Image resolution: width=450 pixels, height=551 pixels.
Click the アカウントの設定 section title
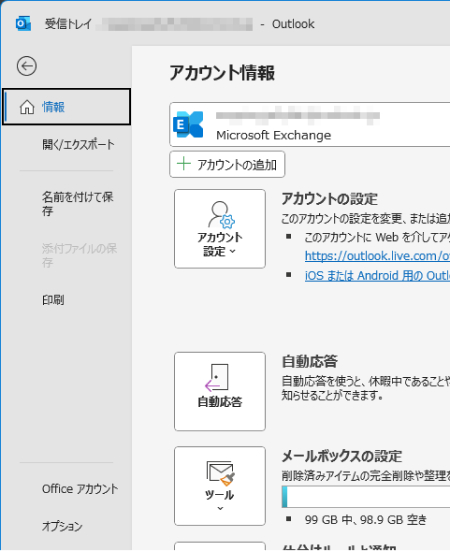pyautogui.click(x=330, y=199)
